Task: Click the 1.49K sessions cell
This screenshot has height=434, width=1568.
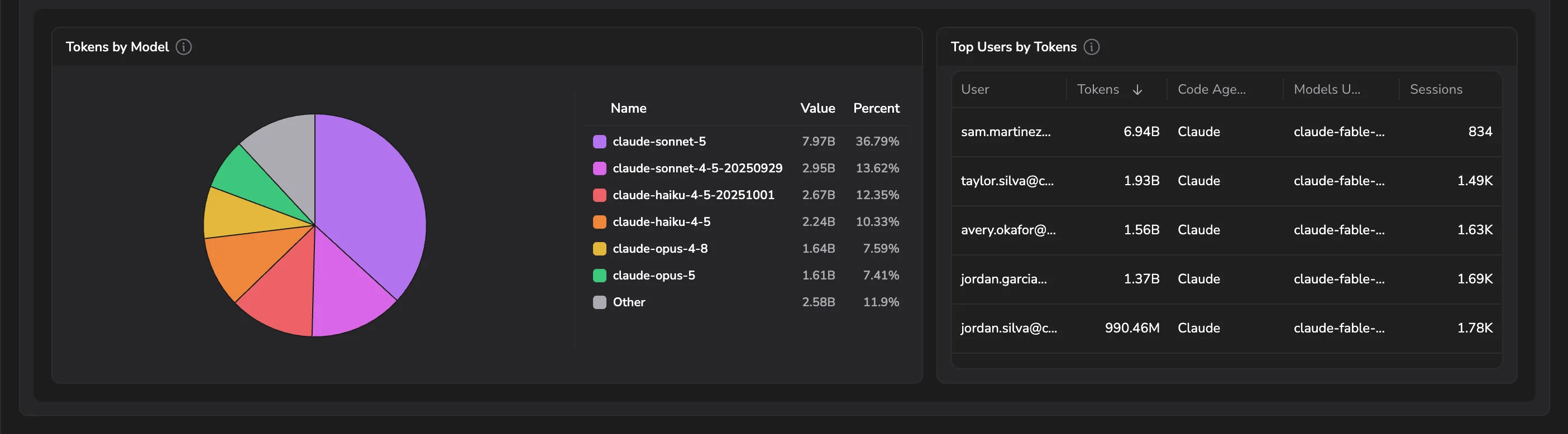Action: click(1474, 181)
